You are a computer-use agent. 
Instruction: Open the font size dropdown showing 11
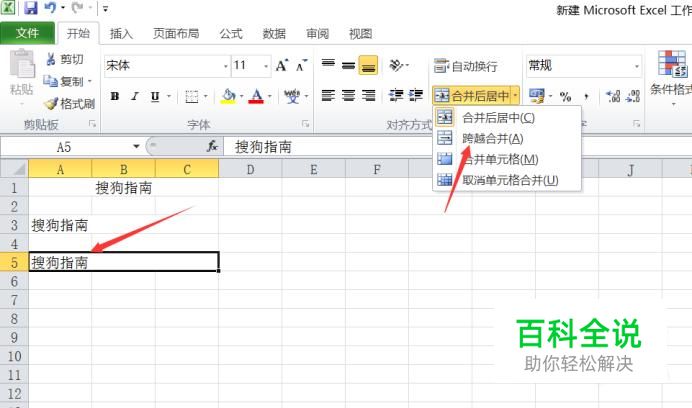(266, 66)
